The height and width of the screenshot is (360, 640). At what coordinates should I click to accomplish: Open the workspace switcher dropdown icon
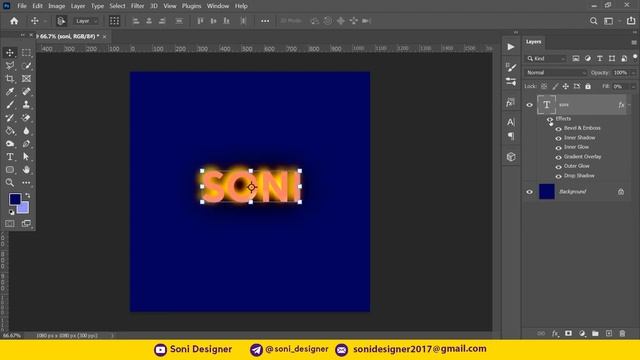[608, 21]
